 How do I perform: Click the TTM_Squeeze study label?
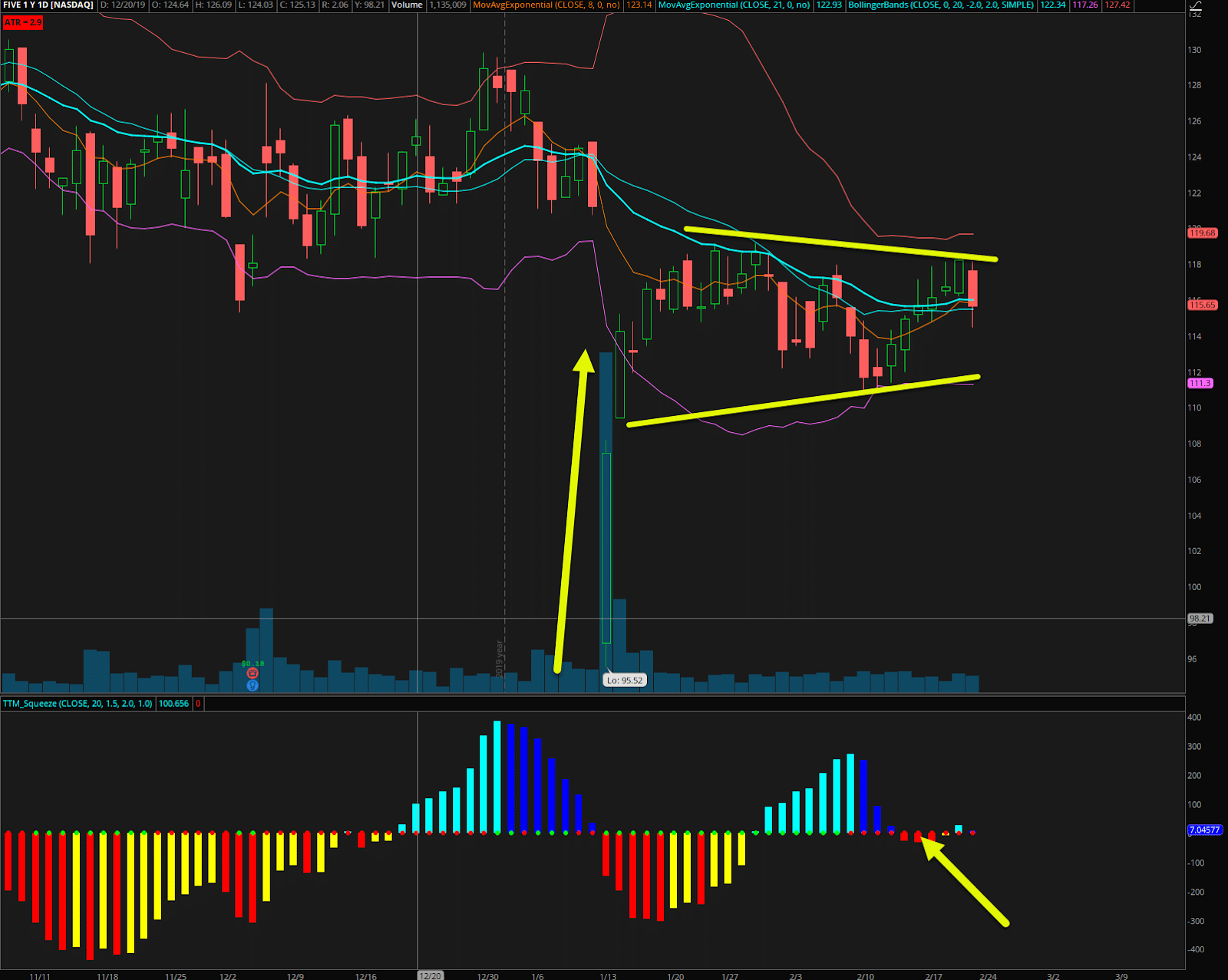tap(78, 703)
